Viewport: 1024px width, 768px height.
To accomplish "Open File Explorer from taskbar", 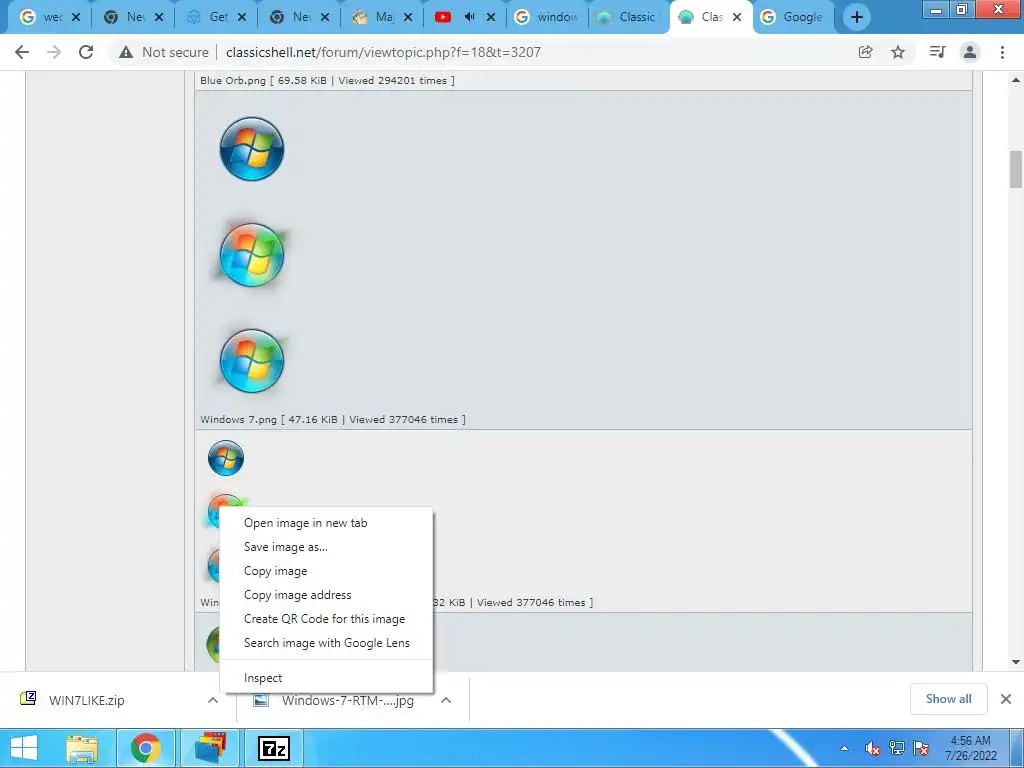I will [x=82, y=748].
